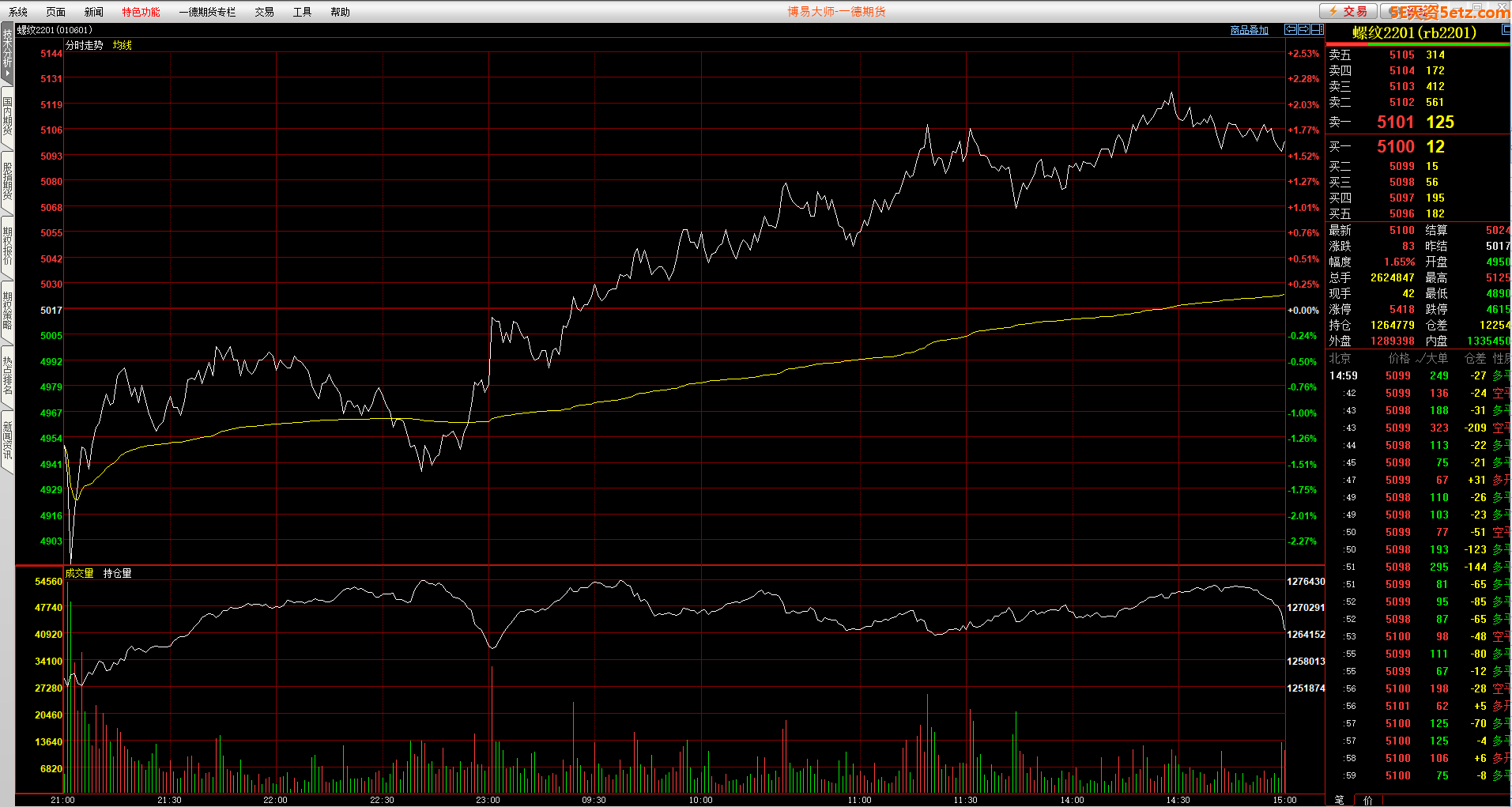This screenshot has height=807, width=1512.
Task: Open the 热点排名 side tab
Action: (7, 375)
